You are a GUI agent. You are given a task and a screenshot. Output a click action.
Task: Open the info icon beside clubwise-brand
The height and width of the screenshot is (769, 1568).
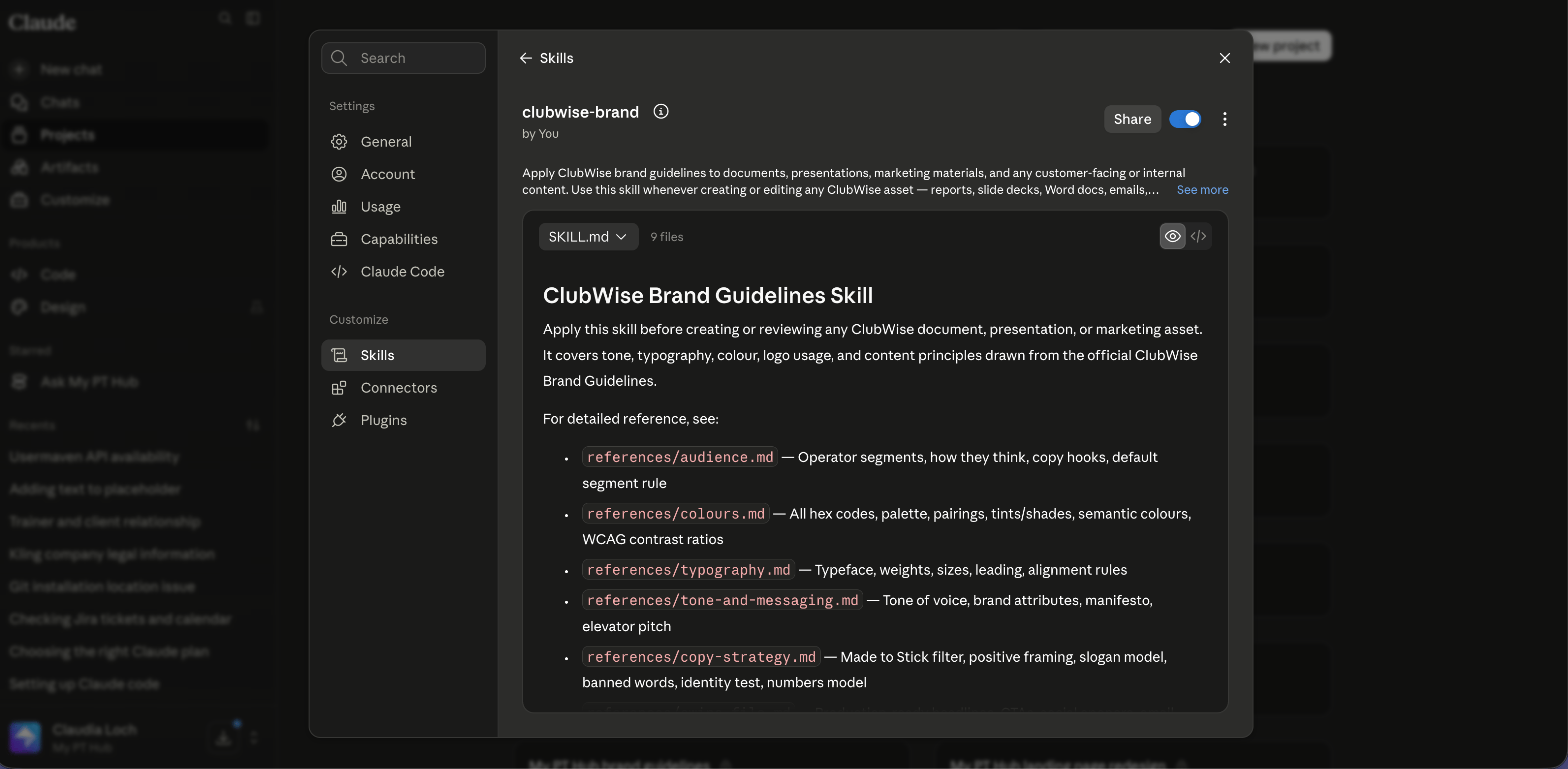click(x=660, y=111)
